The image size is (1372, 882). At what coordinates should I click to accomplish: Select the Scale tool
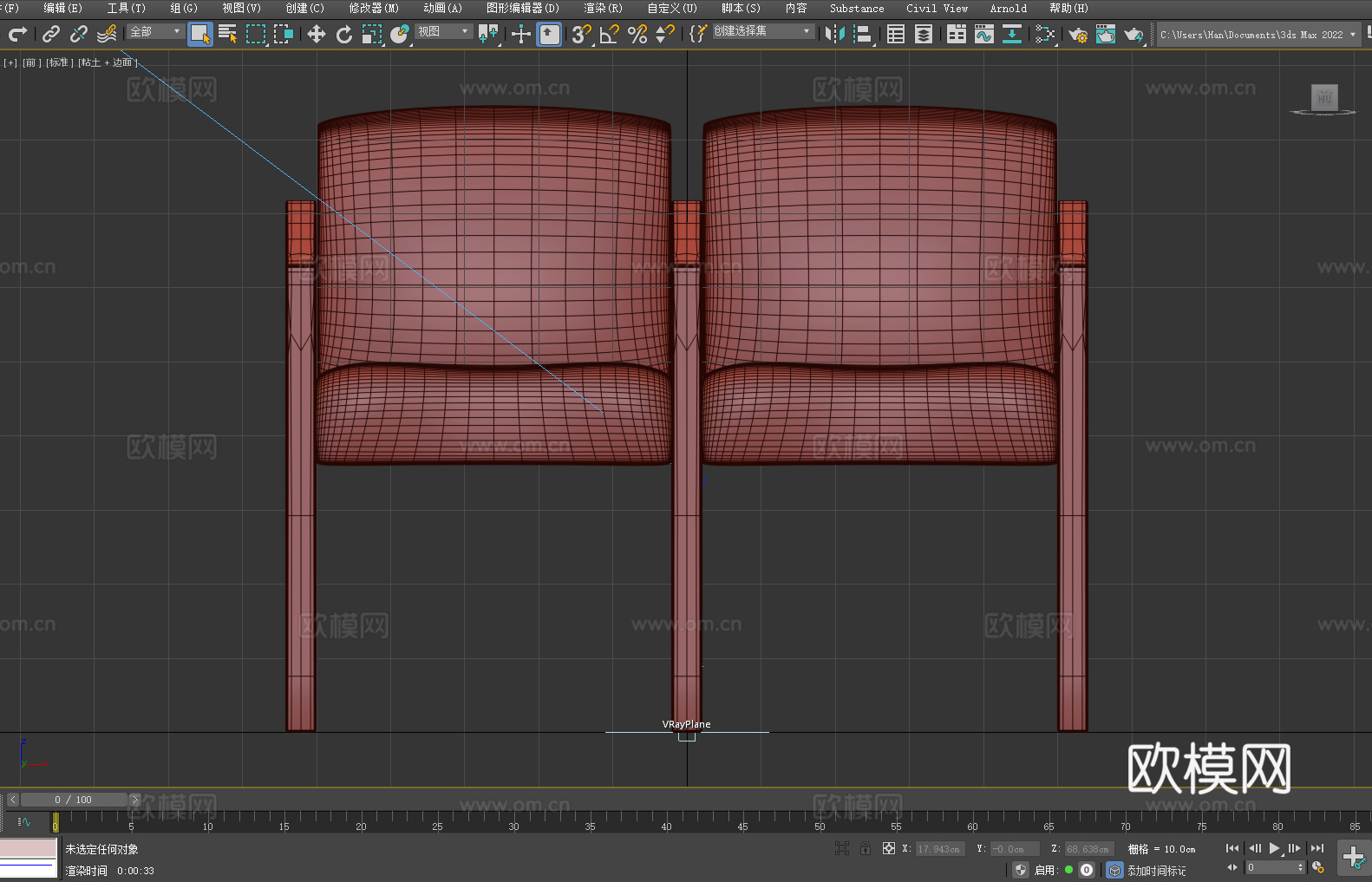click(x=372, y=34)
